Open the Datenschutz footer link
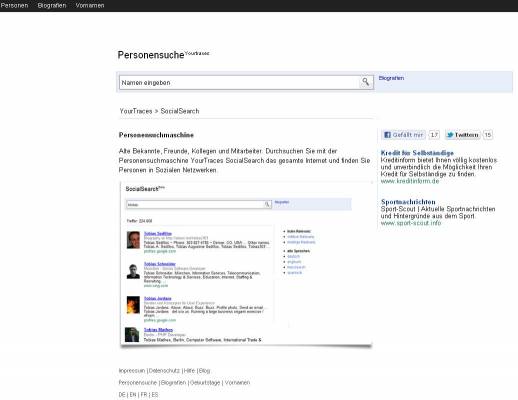This screenshot has width=518, height=400. (x=164, y=371)
